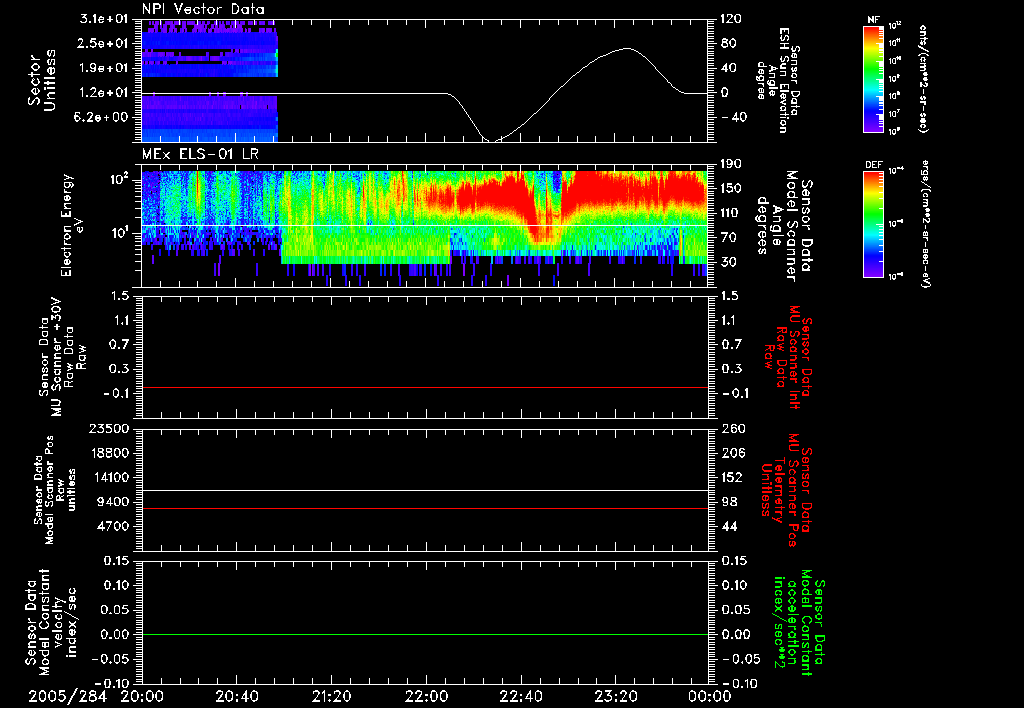Click the '44' telemetry axis value

(729, 526)
